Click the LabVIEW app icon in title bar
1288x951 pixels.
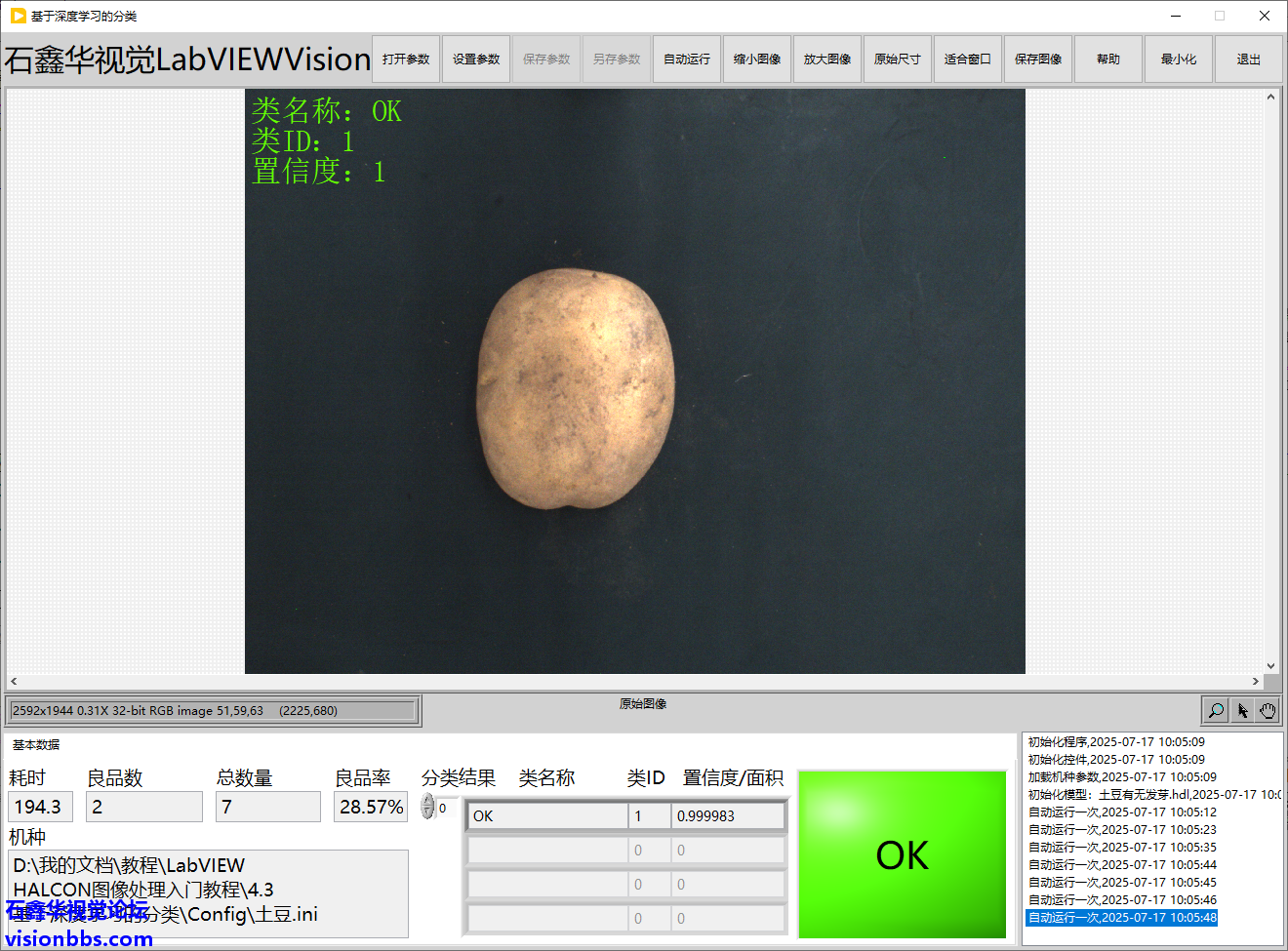tap(18, 16)
